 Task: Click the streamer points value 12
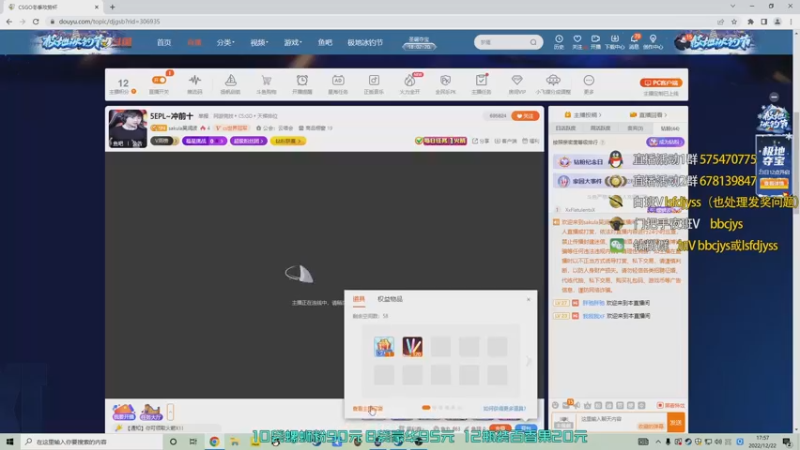click(x=123, y=83)
